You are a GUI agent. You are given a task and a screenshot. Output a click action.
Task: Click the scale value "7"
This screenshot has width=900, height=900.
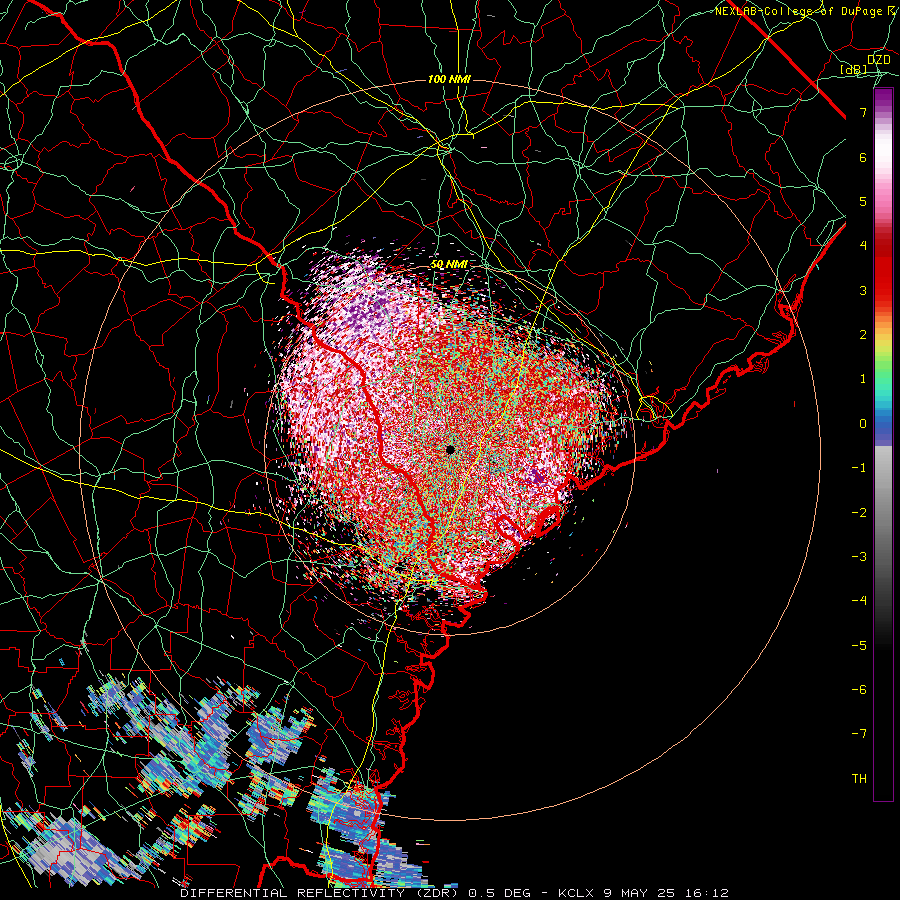click(x=863, y=112)
